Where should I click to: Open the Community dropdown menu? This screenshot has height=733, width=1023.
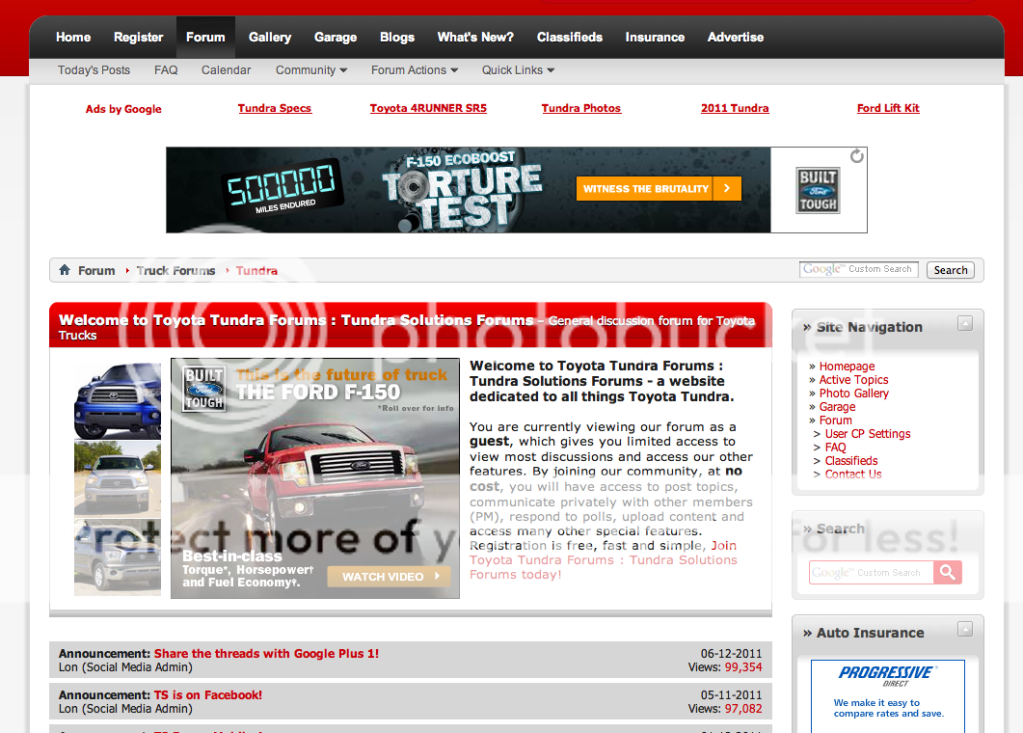tap(311, 70)
